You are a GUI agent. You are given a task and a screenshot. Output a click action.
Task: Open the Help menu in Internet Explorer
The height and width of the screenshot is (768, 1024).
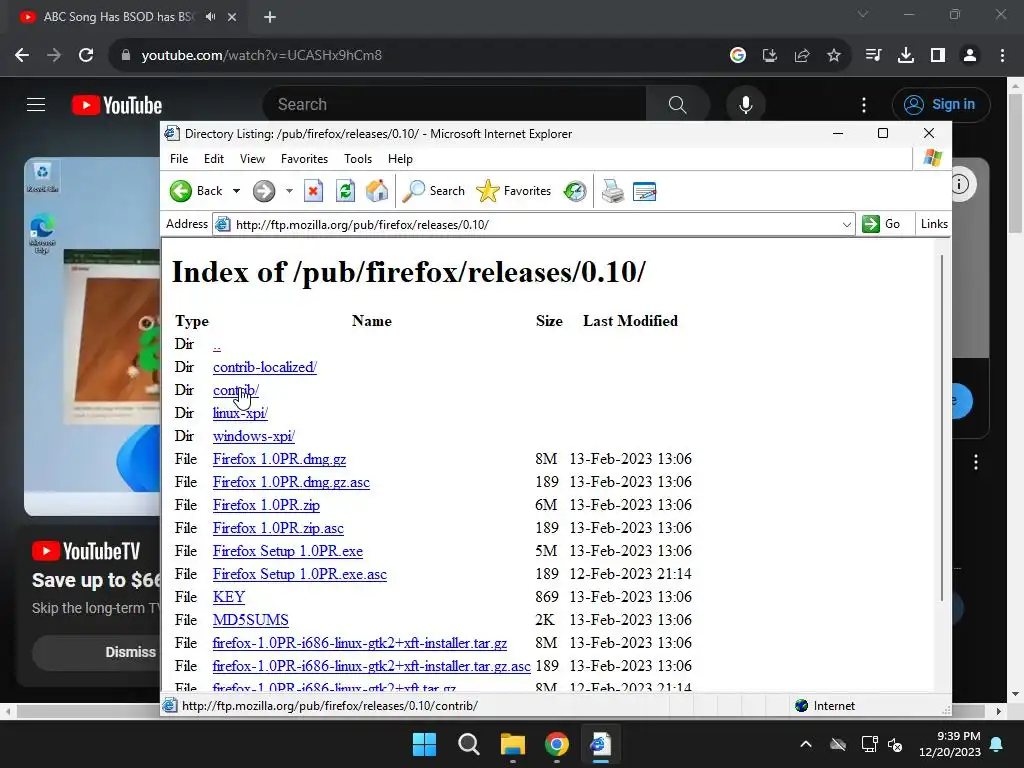pos(400,159)
